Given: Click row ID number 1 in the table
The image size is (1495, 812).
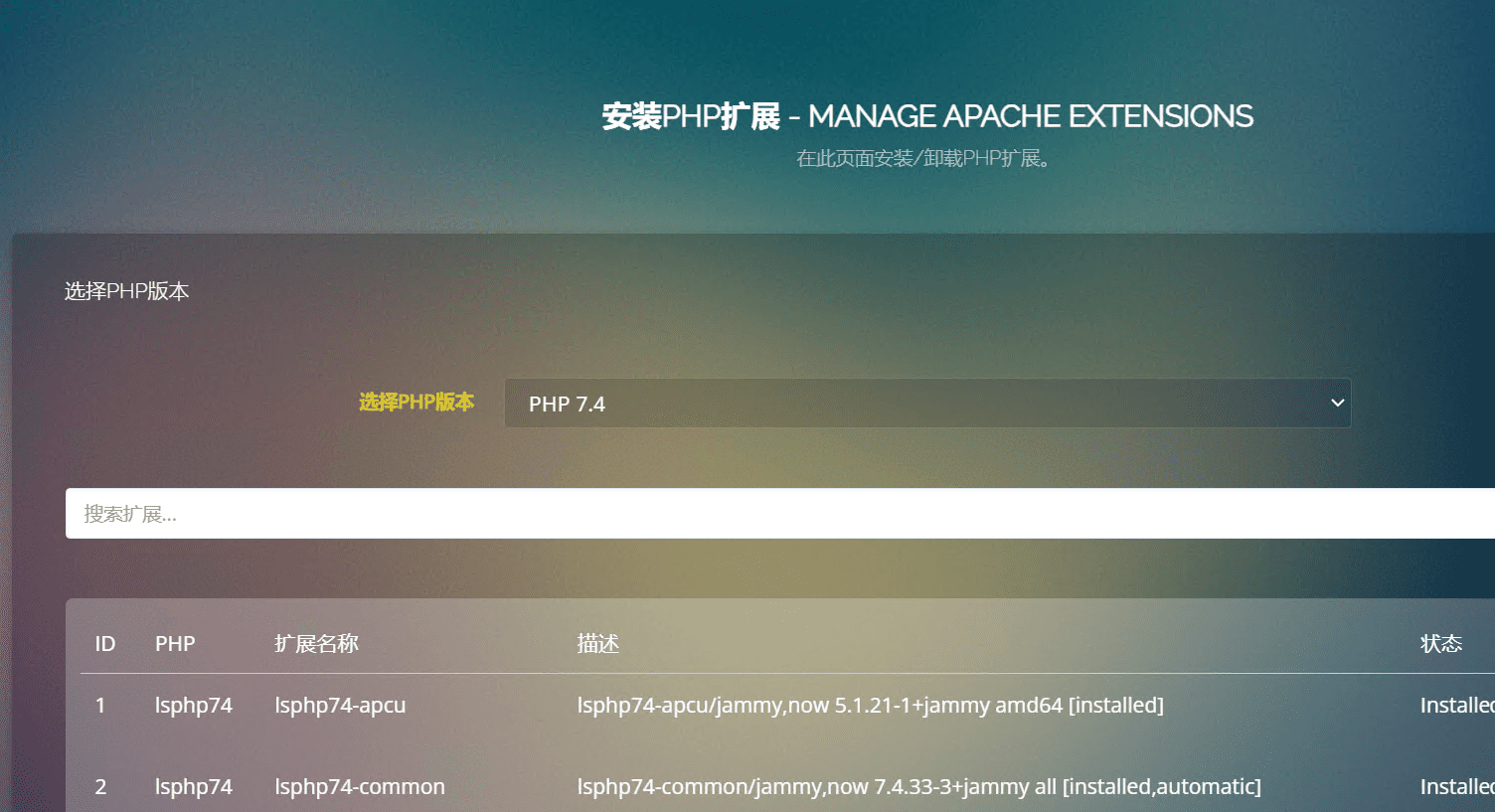Looking at the screenshot, I should click(x=100, y=705).
